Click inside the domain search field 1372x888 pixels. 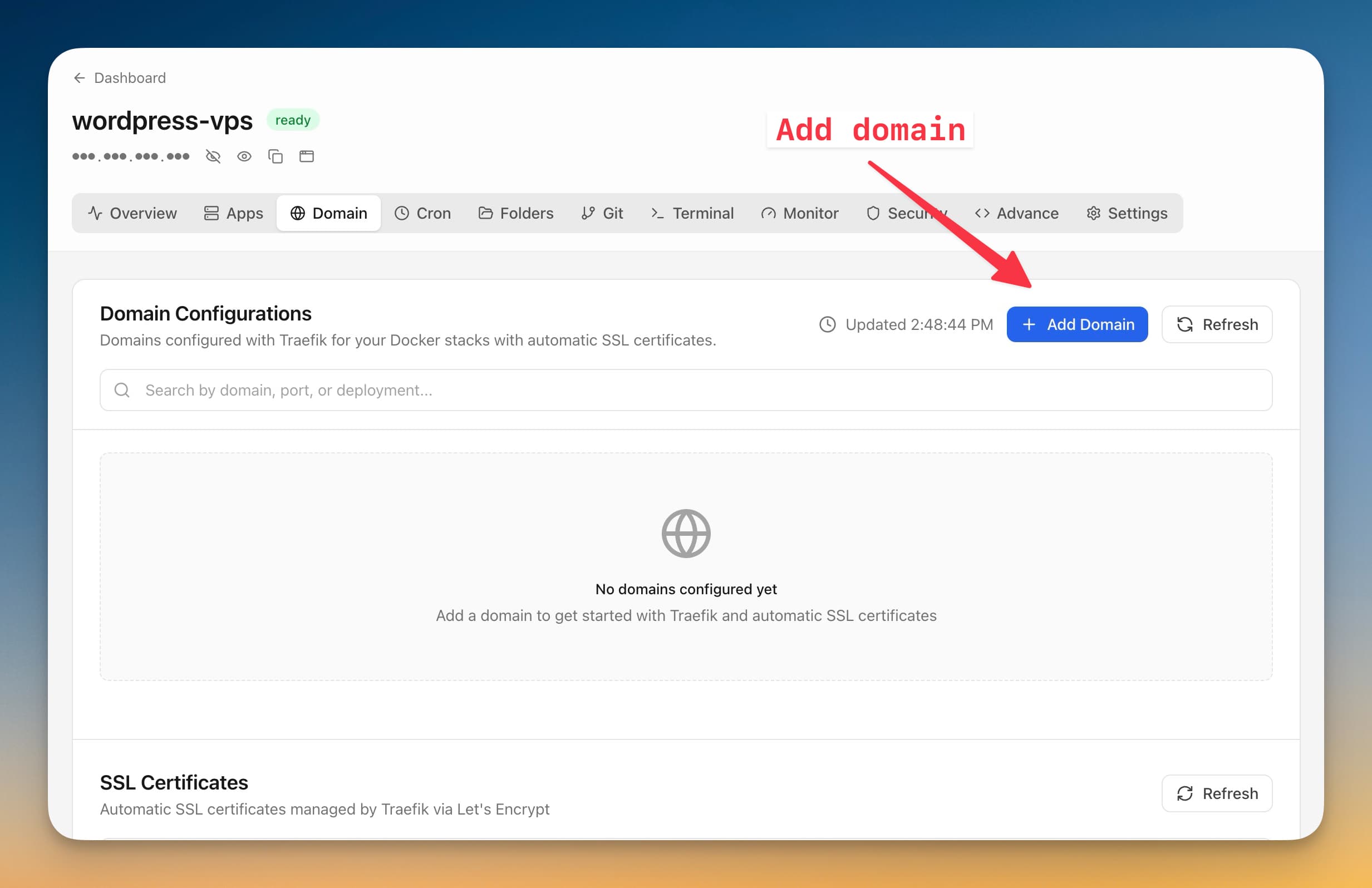pos(685,390)
